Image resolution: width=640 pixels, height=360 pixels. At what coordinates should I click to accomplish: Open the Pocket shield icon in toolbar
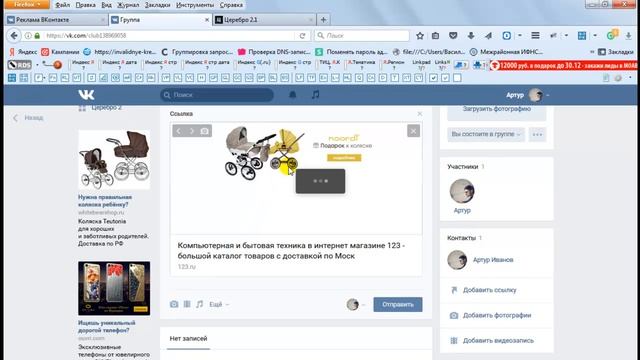(x=453, y=36)
